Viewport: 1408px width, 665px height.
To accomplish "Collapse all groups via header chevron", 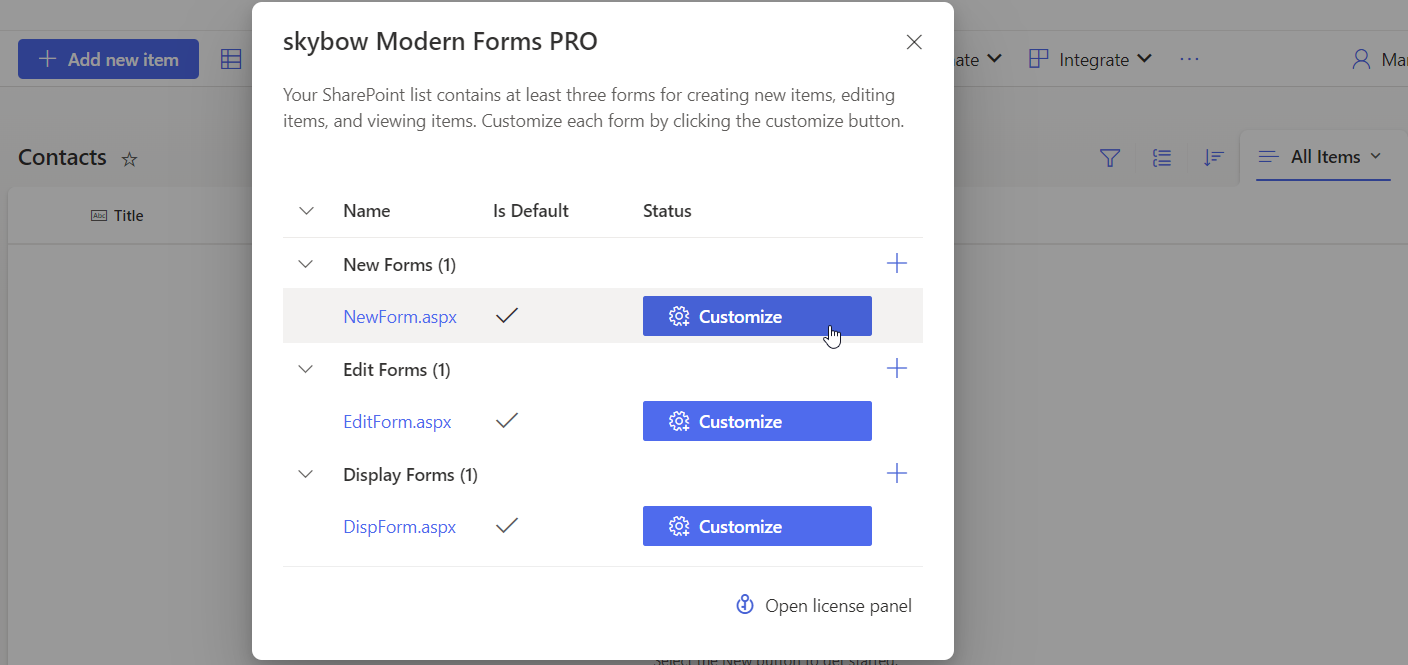I will pyautogui.click(x=306, y=211).
